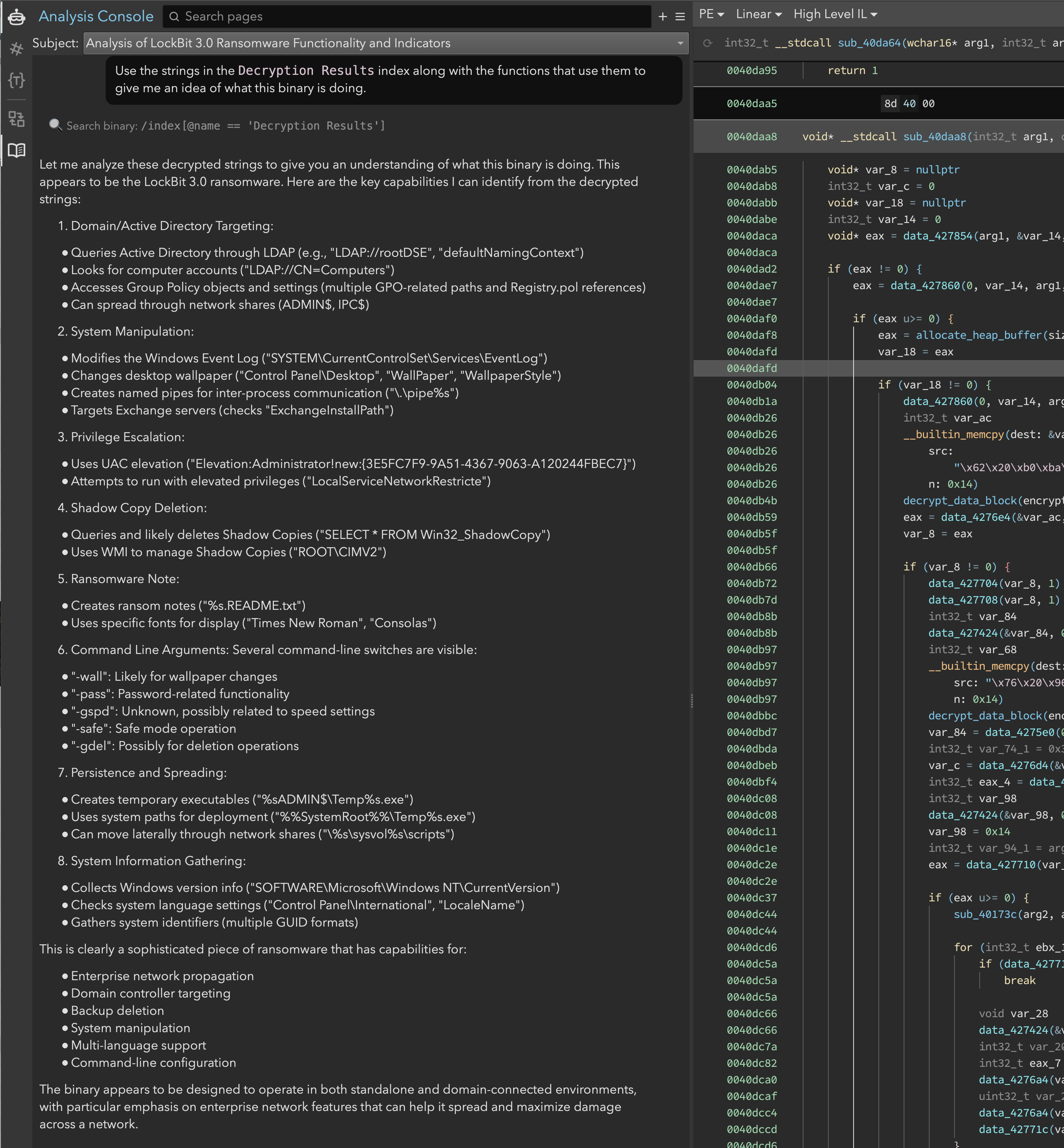Click the user prompt message bubble
Image resolution: width=1064 pixels, height=1148 pixels.
394,80
